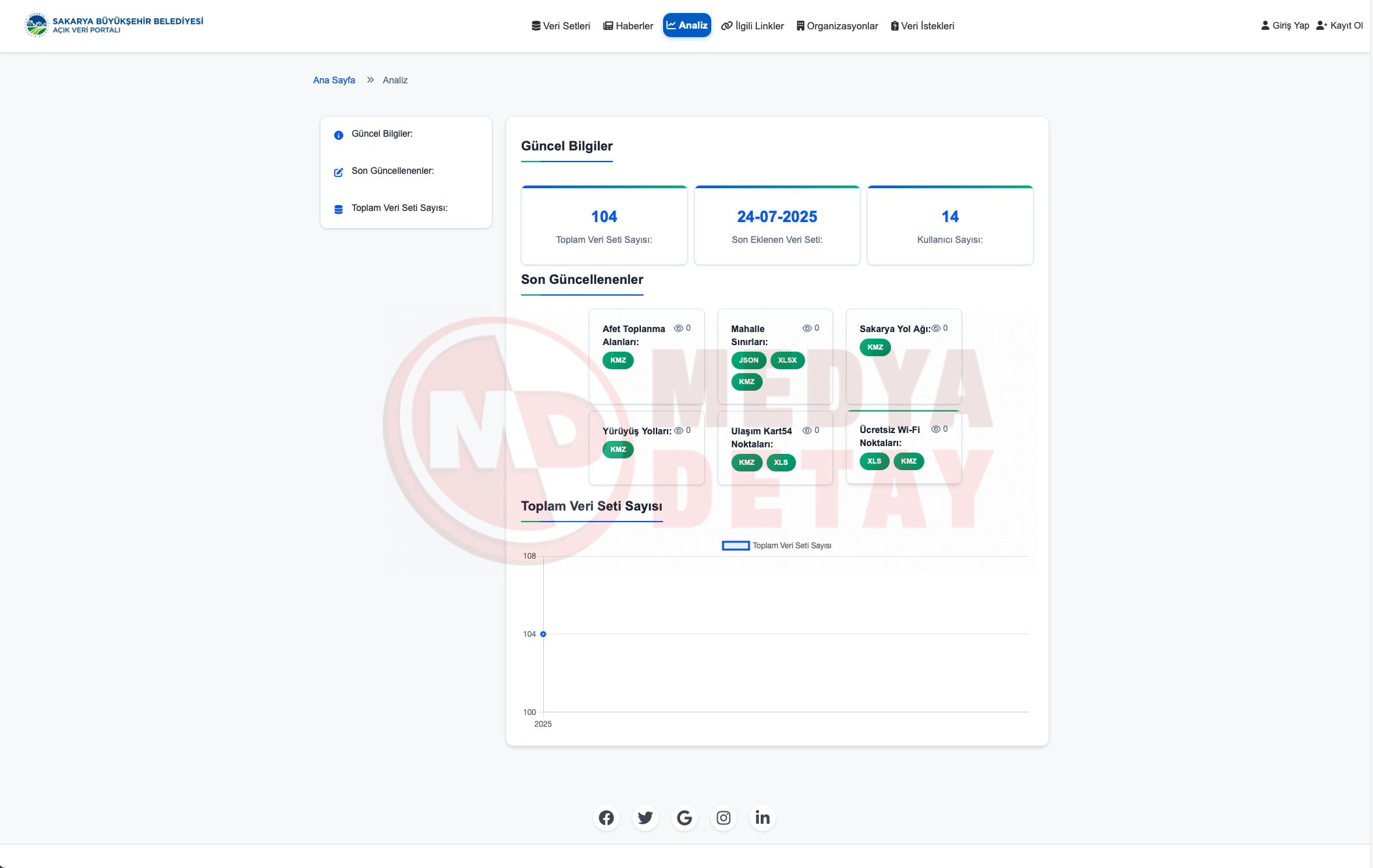The height and width of the screenshot is (868, 1373).
Task: Click the database icon beside Toplam Veri Seti Sayısı
Action: pos(339,210)
